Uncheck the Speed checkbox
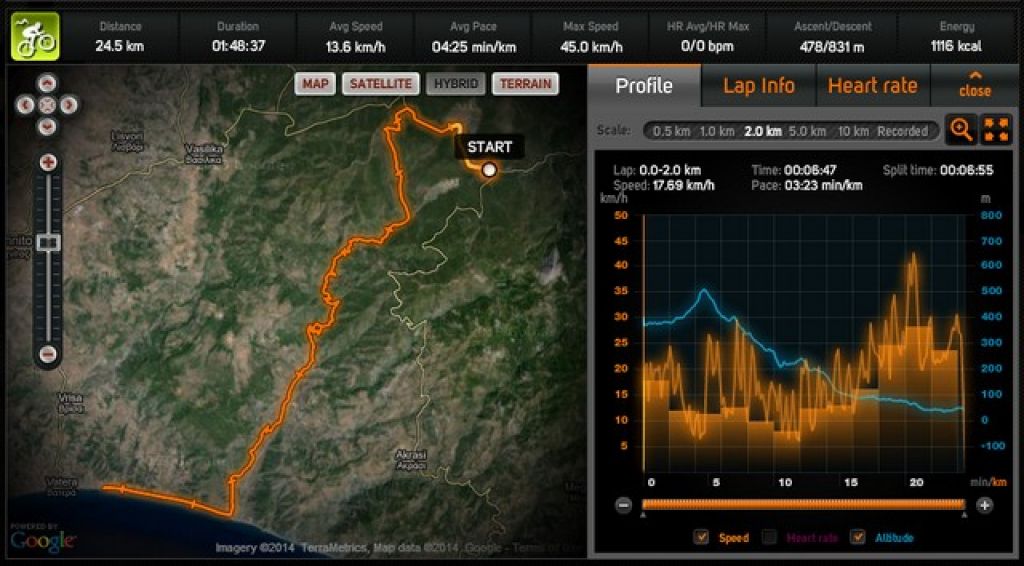This screenshot has width=1024, height=566. click(701, 537)
